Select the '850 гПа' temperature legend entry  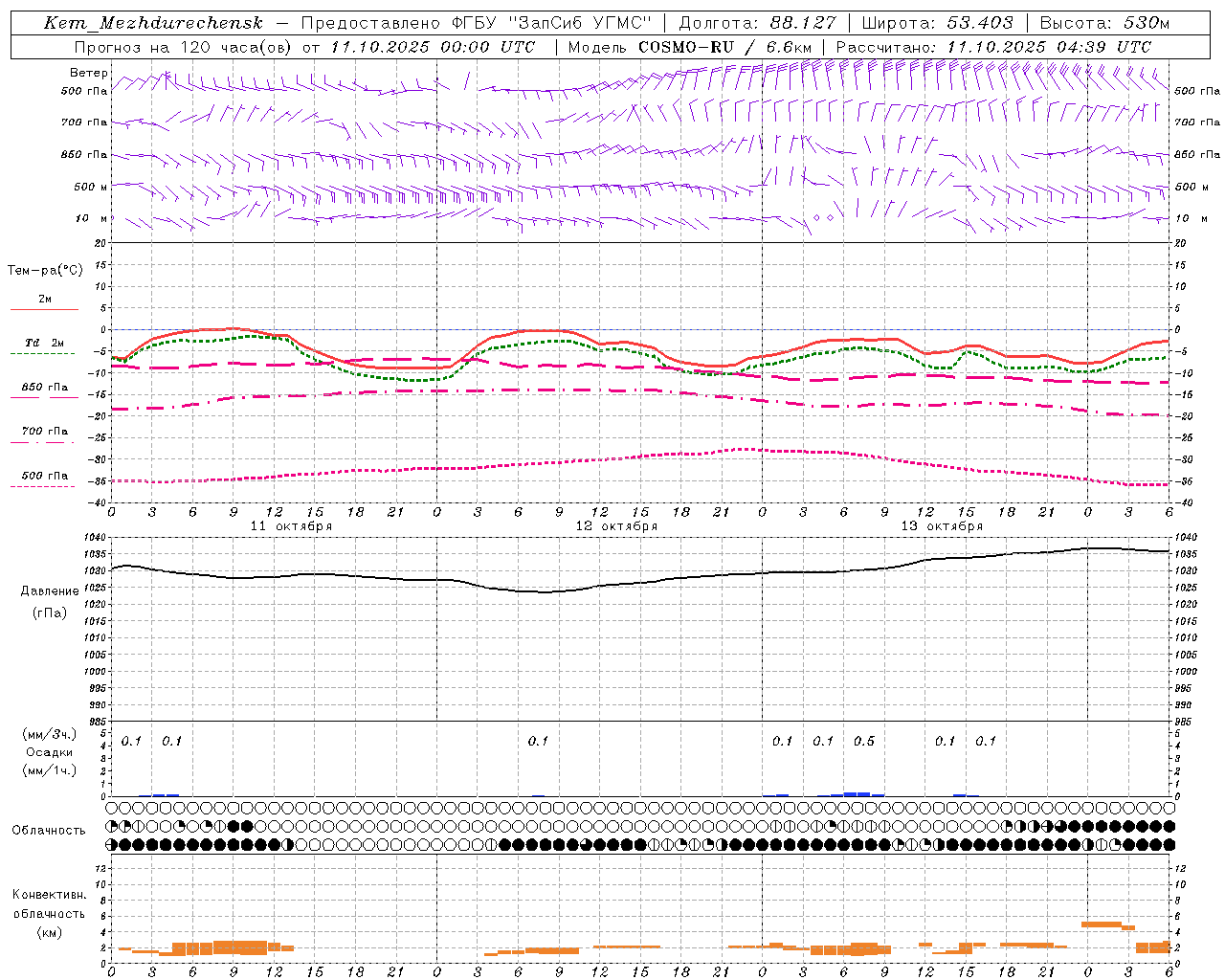click(x=44, y=388)
